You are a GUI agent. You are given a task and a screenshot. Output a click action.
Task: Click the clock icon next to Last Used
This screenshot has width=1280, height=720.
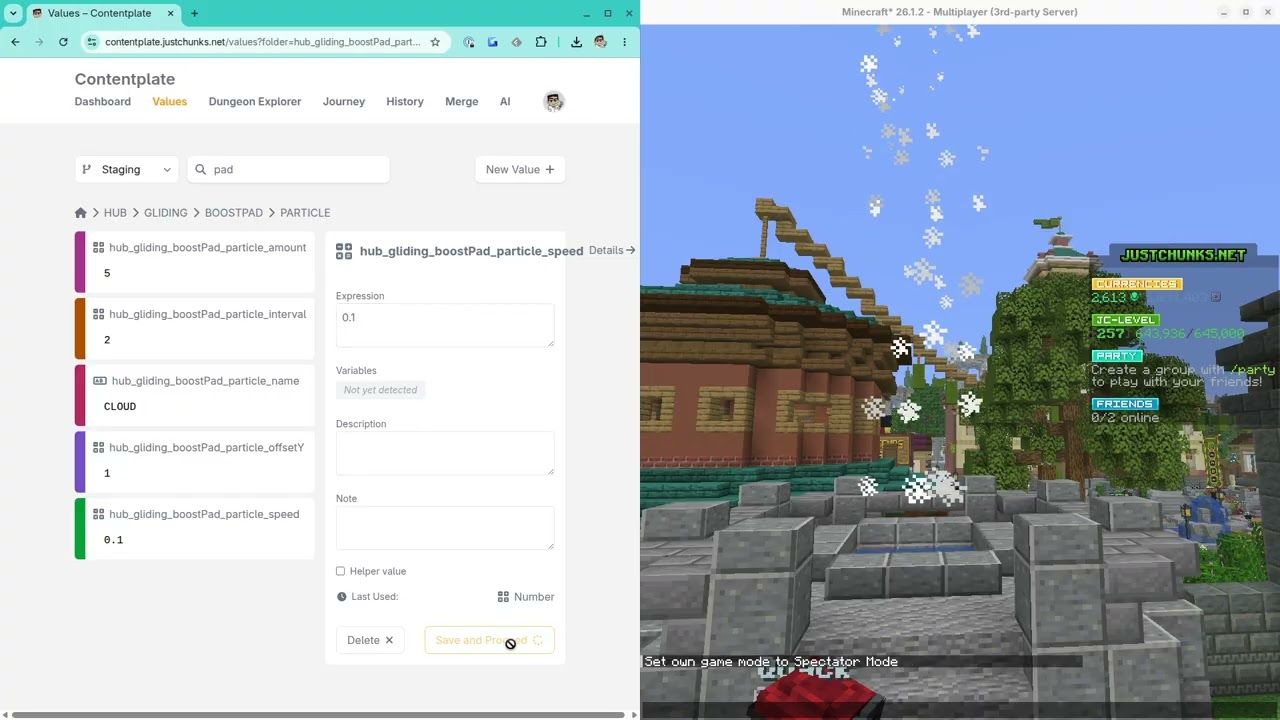[x=342, y=597]
